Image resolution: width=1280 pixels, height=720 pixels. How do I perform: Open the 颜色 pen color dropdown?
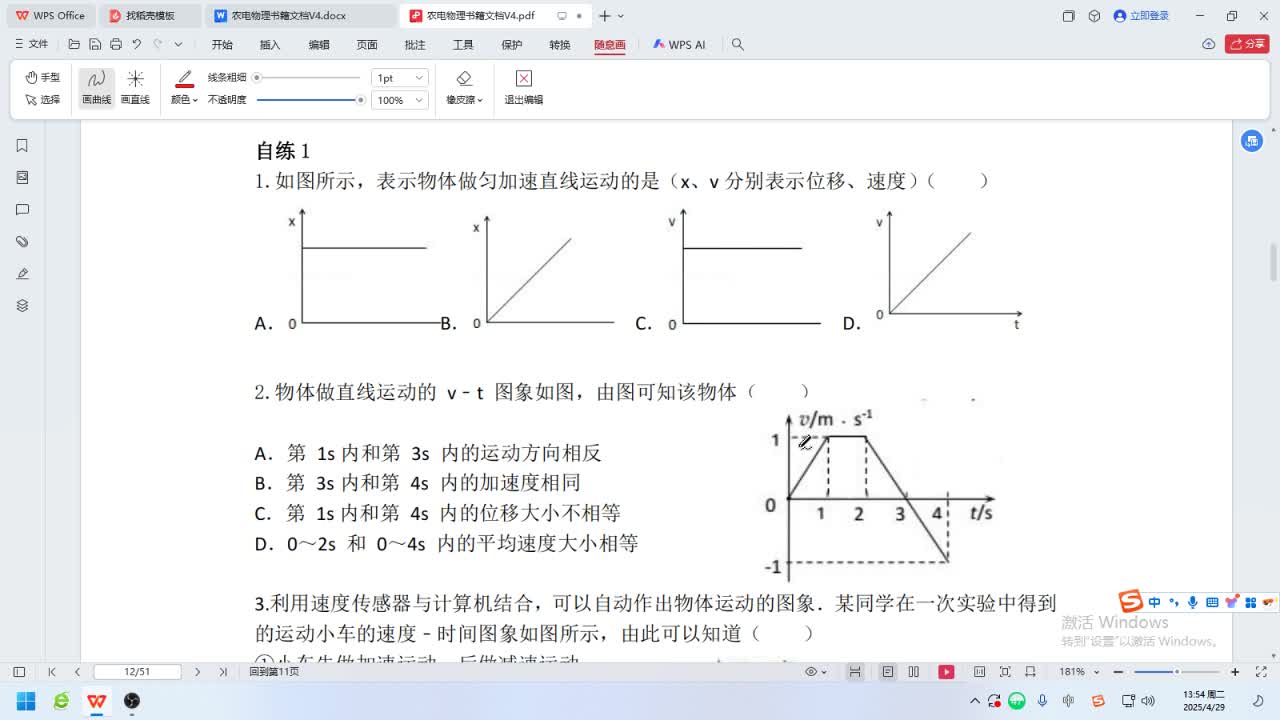tap(184, 100)
